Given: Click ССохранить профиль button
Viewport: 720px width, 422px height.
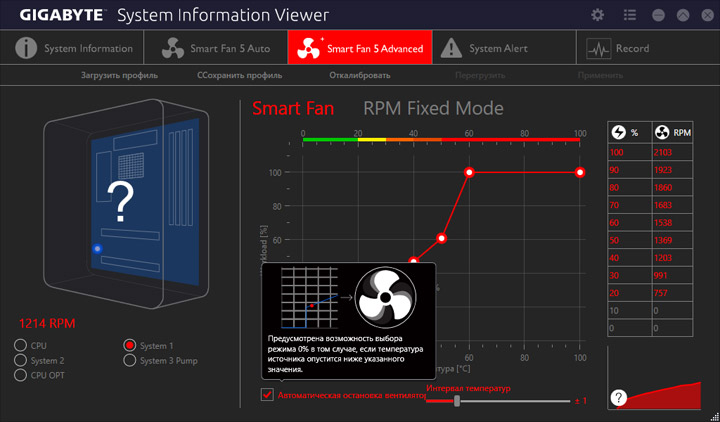Looking at the screenshot, I should [x=240, y=75].
